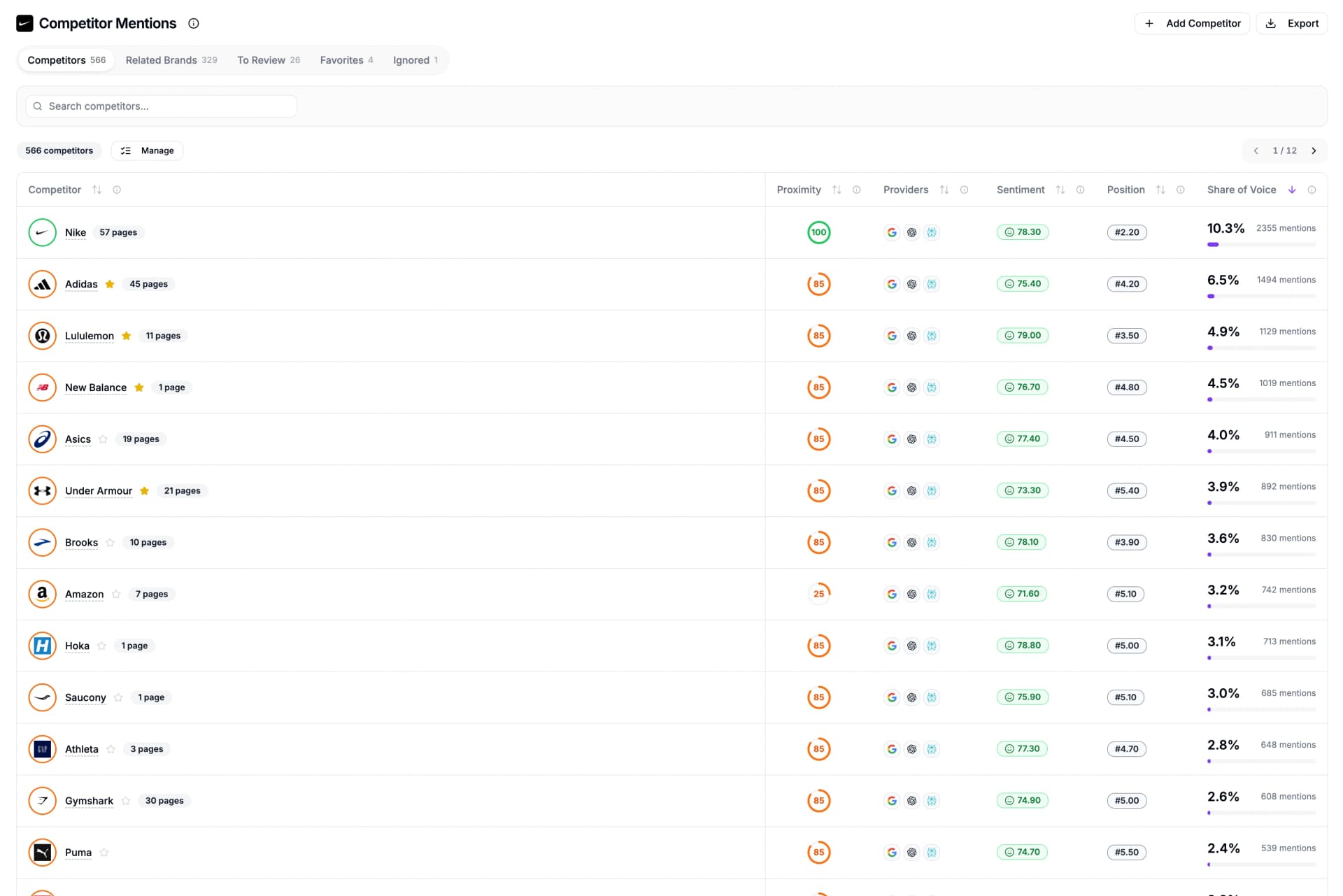
Task: Click the info icon beside Sentiment header
Action: point(1080,190)
